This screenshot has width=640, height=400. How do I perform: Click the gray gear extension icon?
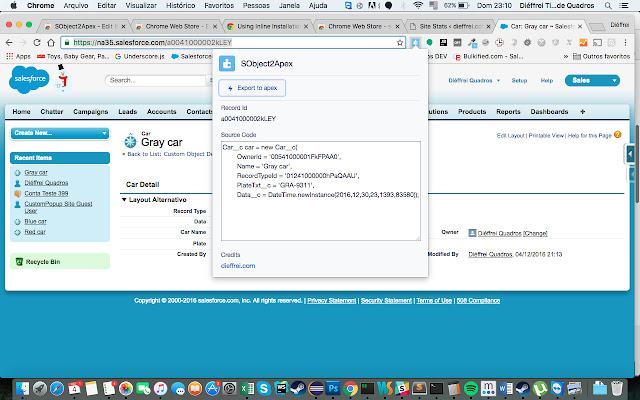528,42
